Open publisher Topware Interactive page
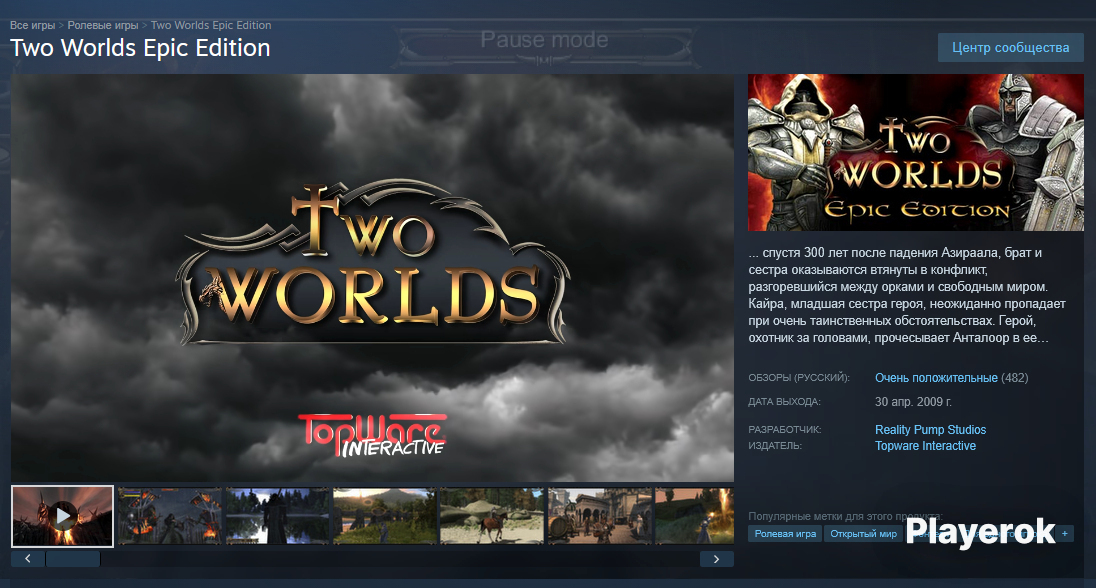Image resolution: width=1096 pixels, height=588 pixels. tap(925, 446)
